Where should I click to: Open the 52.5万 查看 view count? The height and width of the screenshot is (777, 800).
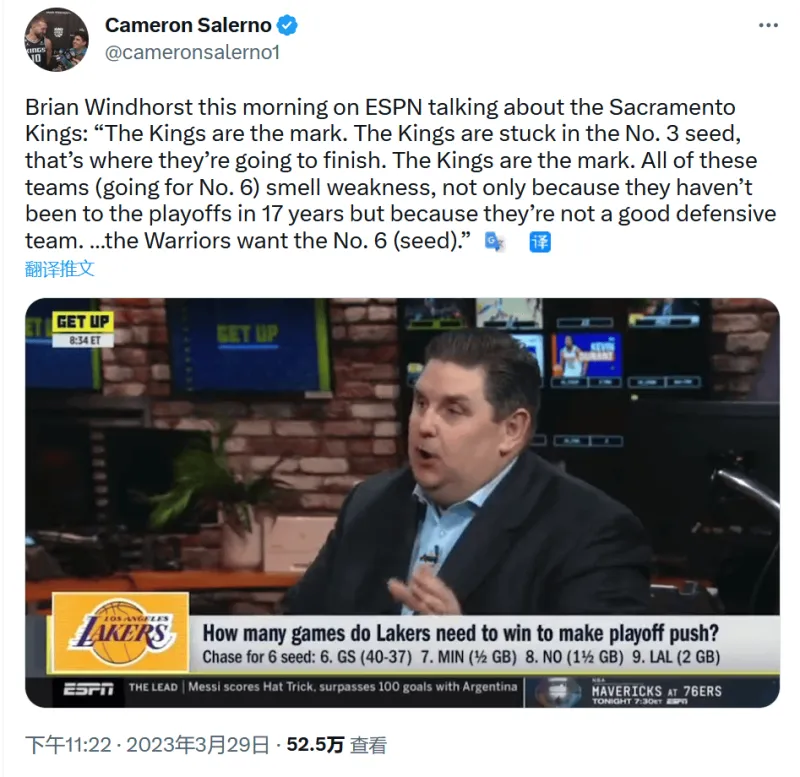coord(336,745)
